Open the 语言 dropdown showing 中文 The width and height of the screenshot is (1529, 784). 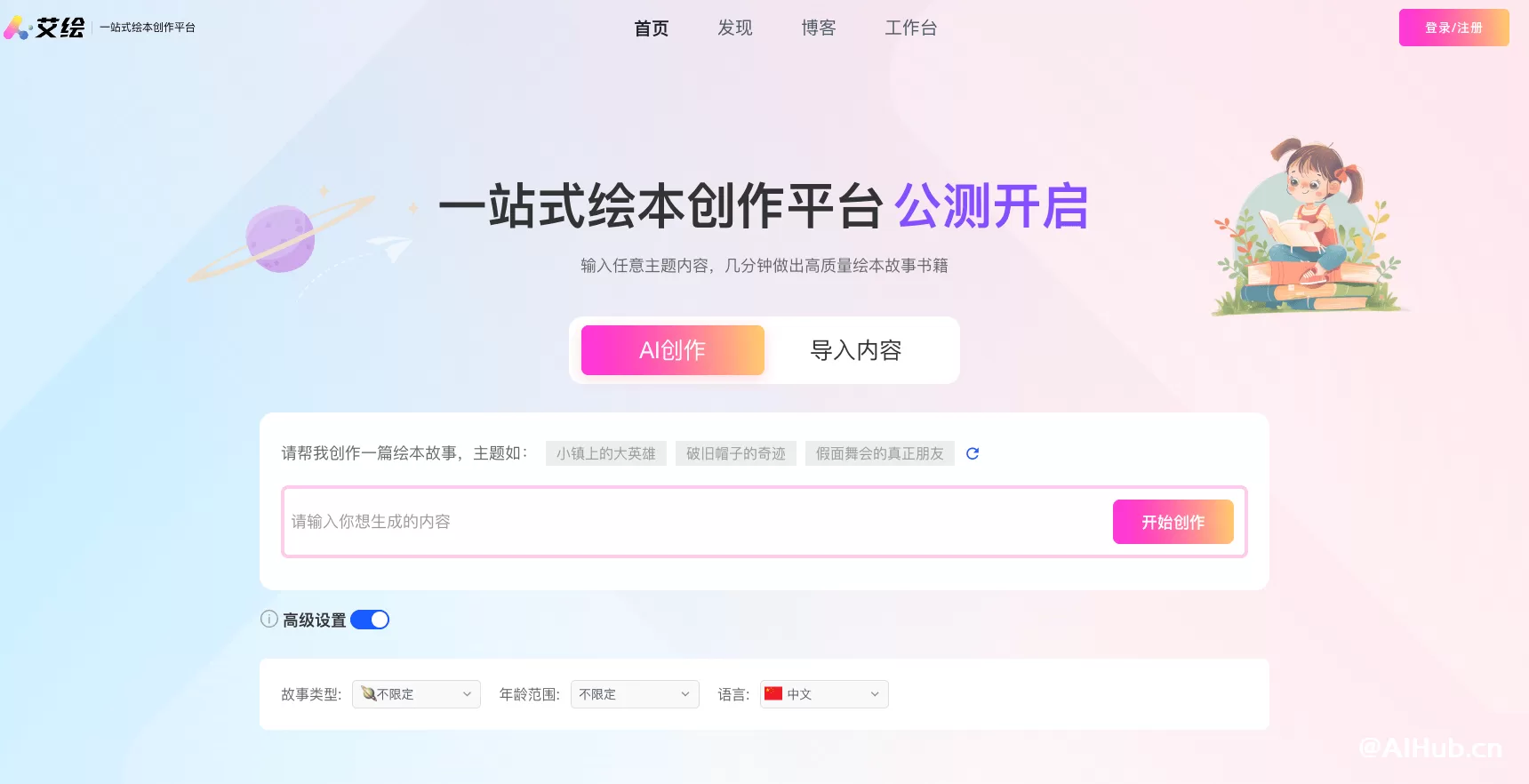pyautogui.click(x=824, y=694)
